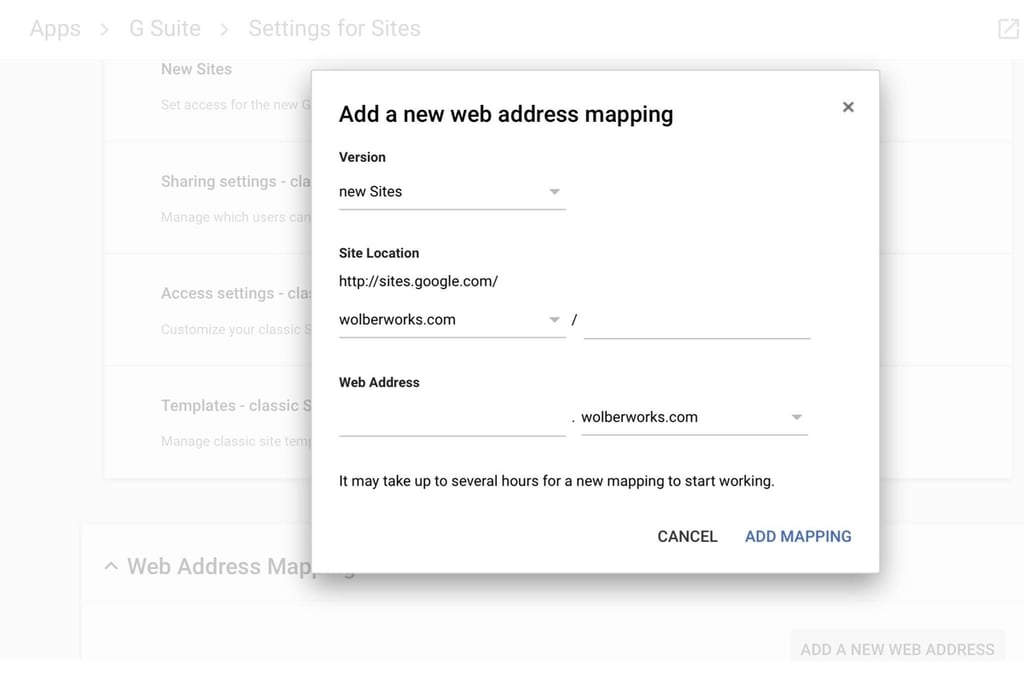Screen dimensions: 1024x674
Task: Click the ADD MAPPING button
Action: (x=798, y=536)
